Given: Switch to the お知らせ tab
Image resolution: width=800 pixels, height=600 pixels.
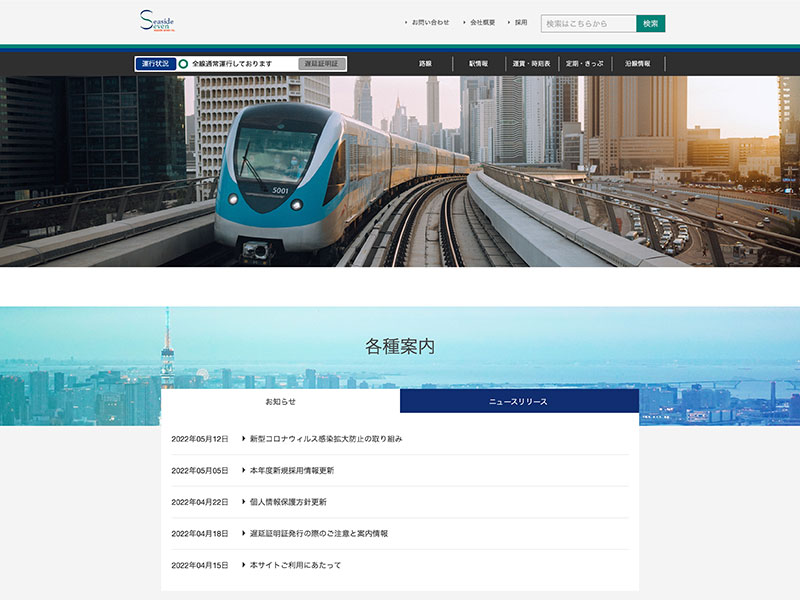Looking at the screenshot, I should point(280,401).
